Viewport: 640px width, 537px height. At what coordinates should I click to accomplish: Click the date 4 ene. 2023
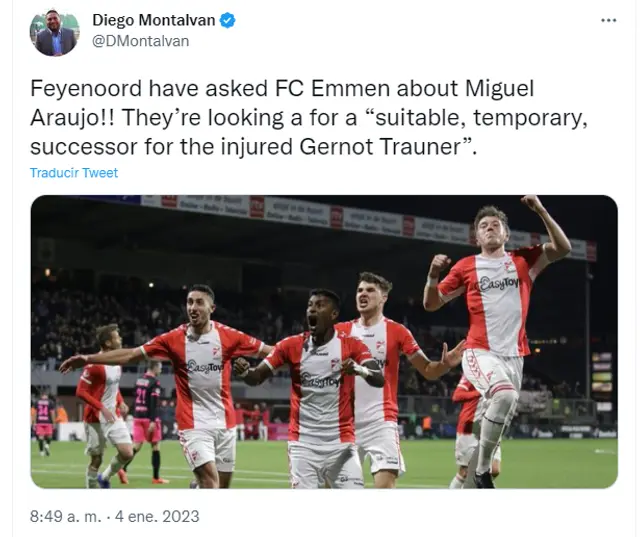[x=157, y=516]
